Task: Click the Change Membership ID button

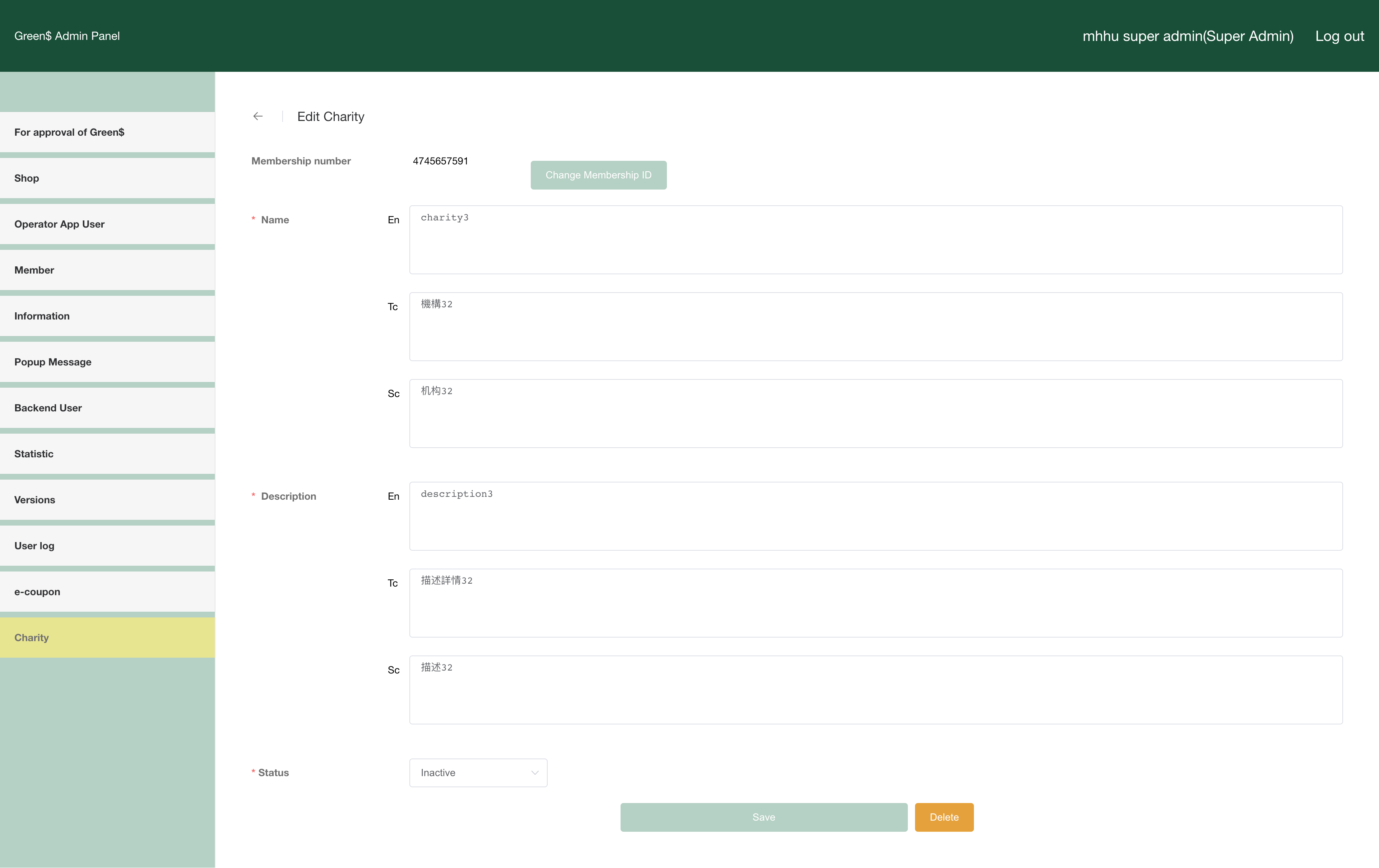Action: pyautogui.click(x=598, y=174)
